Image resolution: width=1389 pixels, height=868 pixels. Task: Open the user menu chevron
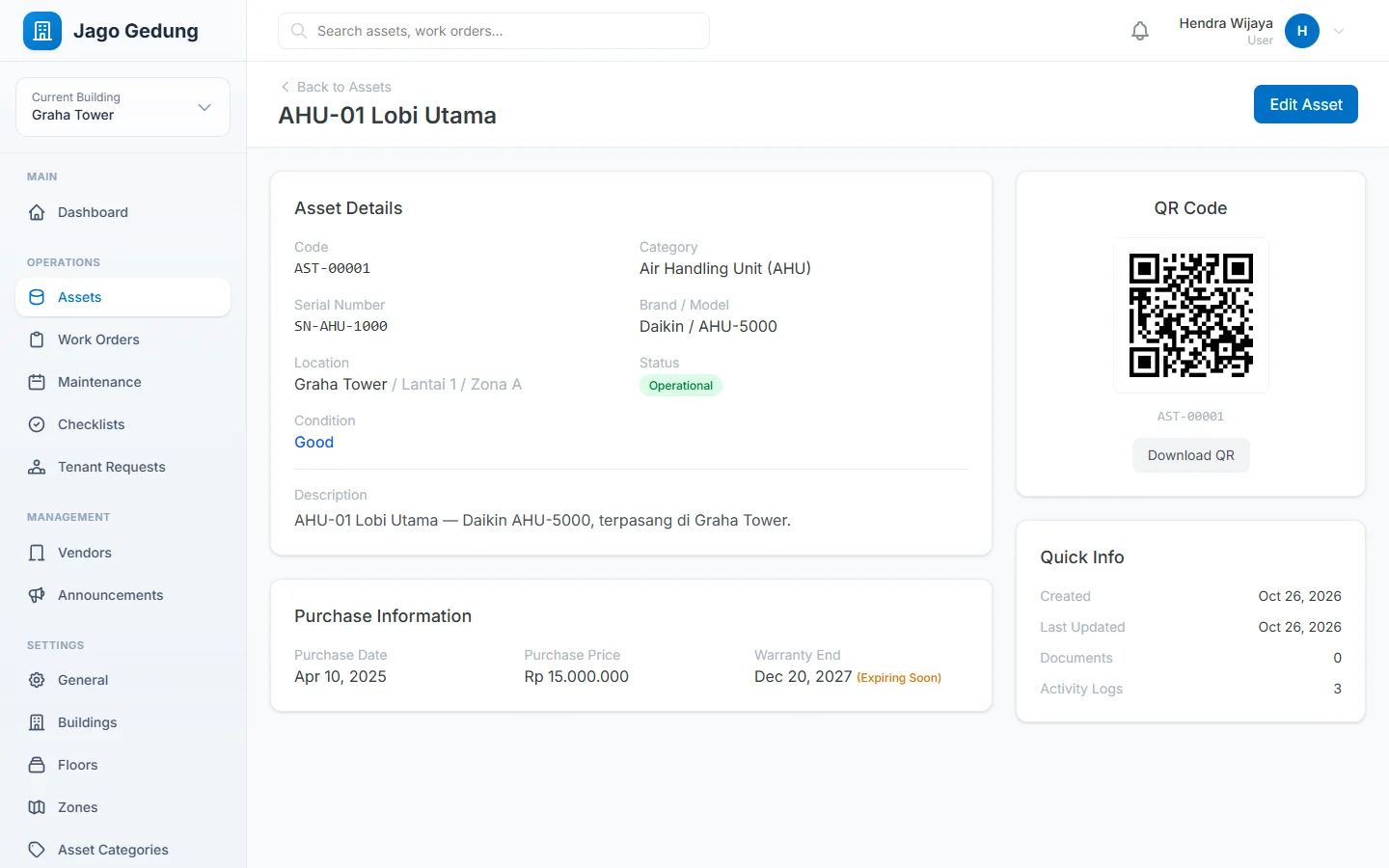pos(1339,31)
